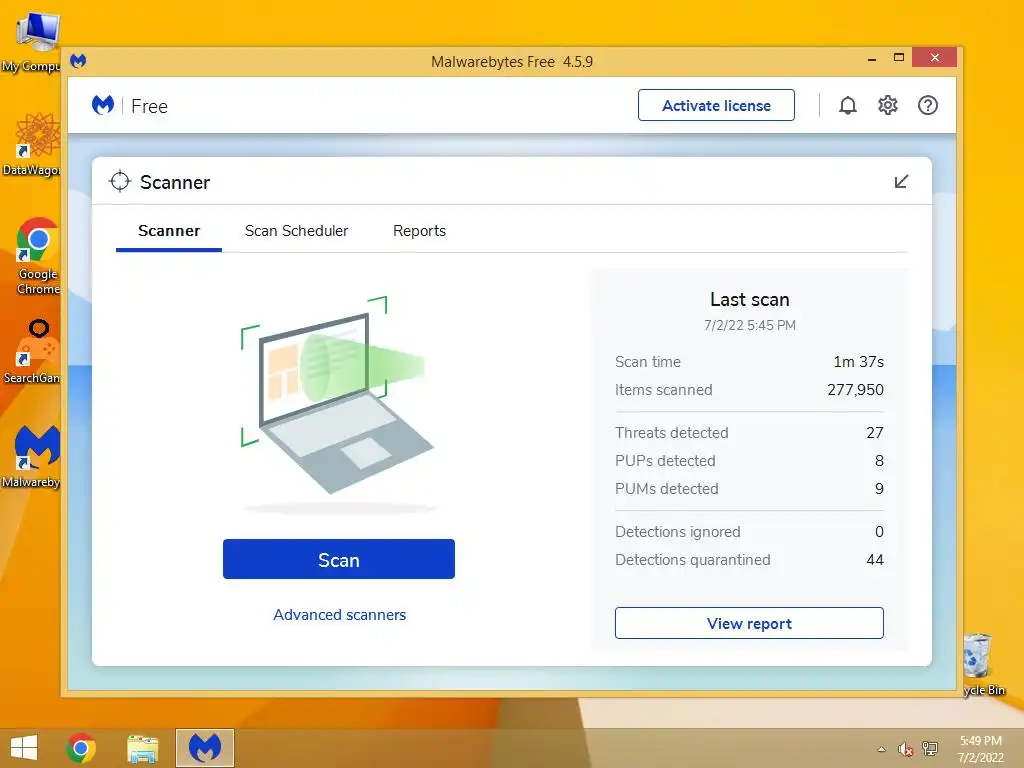This screenshot has width=1024, height=768.
Task: Click the Detections ignored count 0
Action: [x=879, y=532]
